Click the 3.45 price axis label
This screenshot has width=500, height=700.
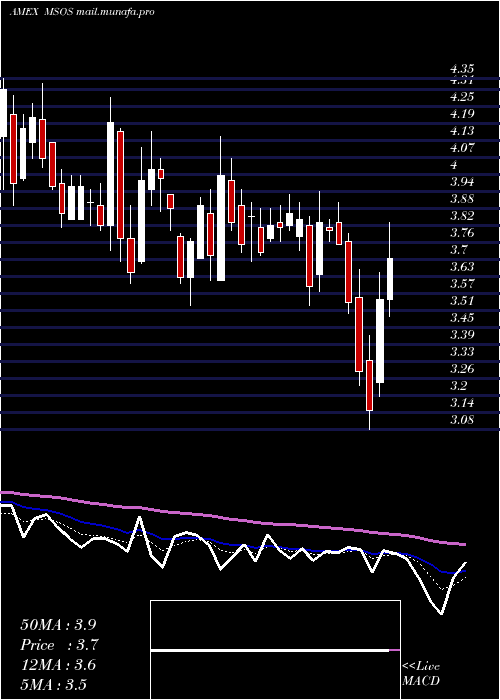click(x=462, y=317)
